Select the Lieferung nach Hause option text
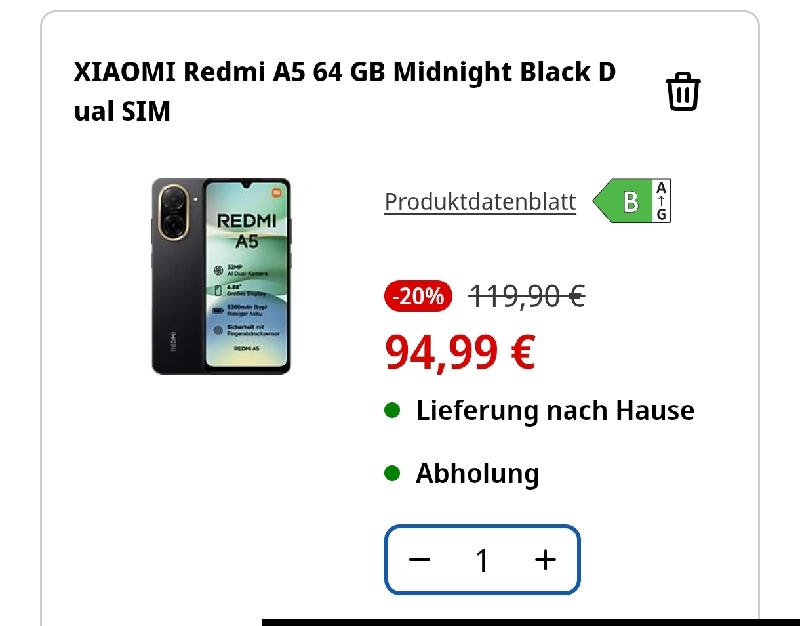 pos(555,410)
